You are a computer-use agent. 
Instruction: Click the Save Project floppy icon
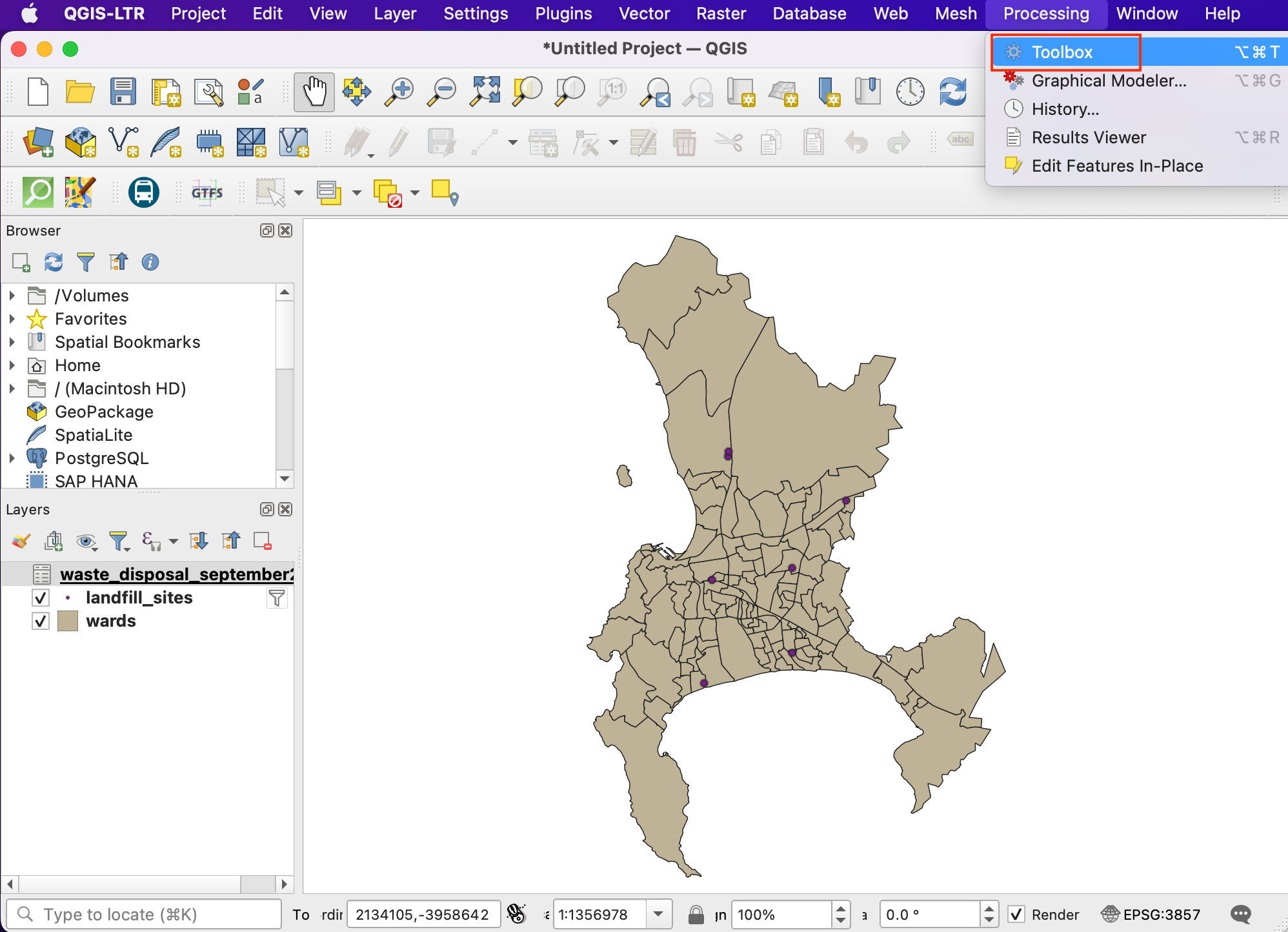coord(123,92)
